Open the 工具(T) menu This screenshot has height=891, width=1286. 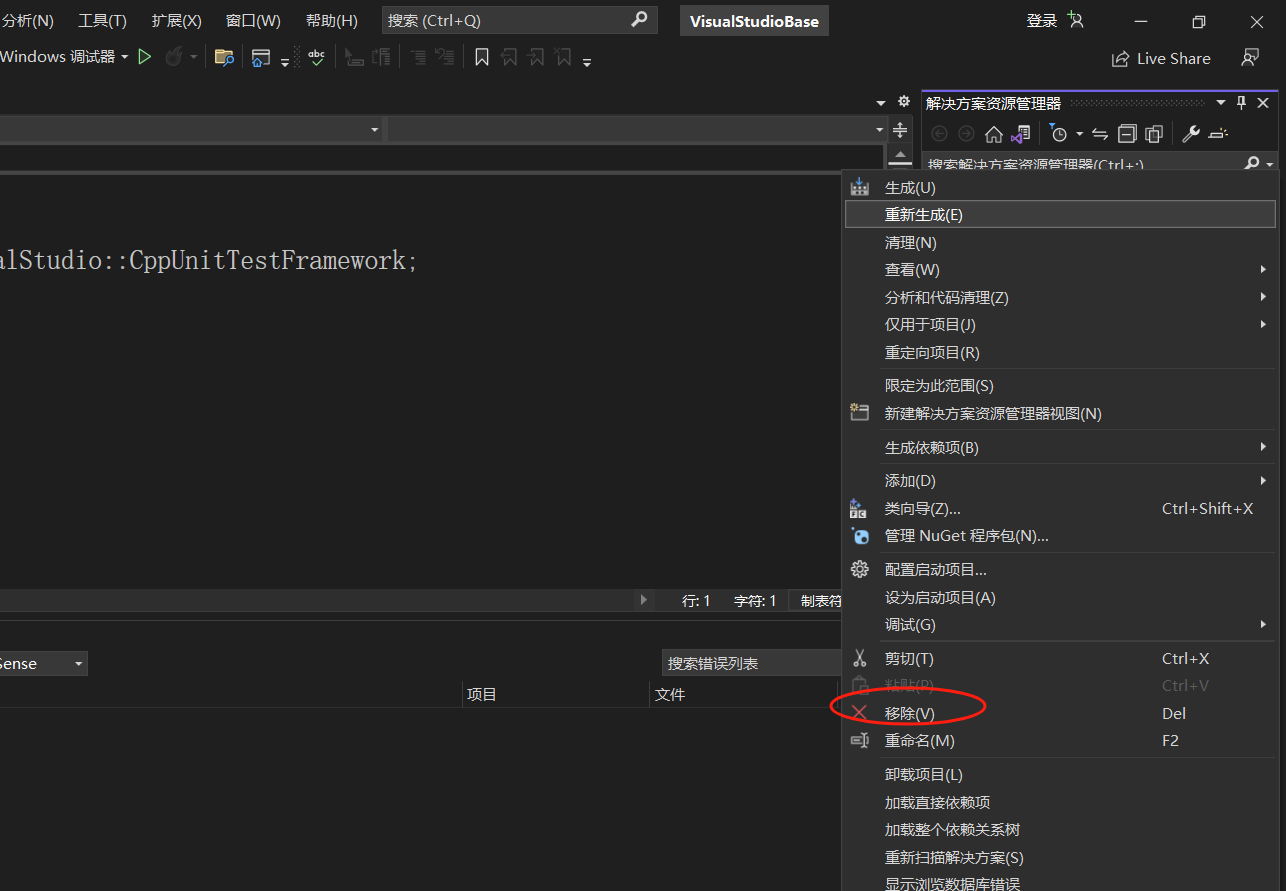tap(103, 21)
